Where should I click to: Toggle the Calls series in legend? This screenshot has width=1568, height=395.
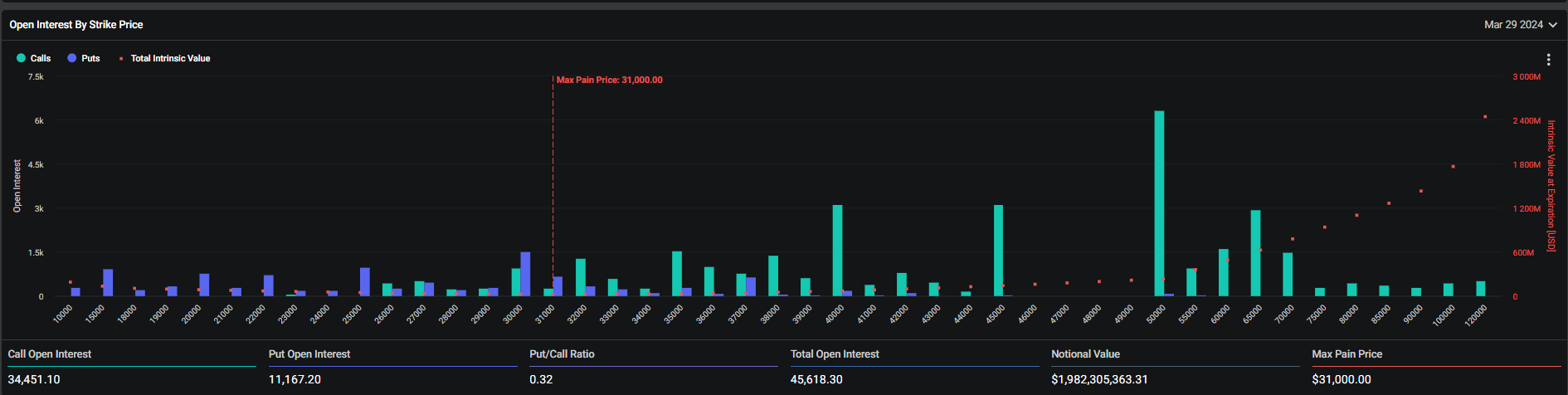pyautogui.click(x=41, y=58)
